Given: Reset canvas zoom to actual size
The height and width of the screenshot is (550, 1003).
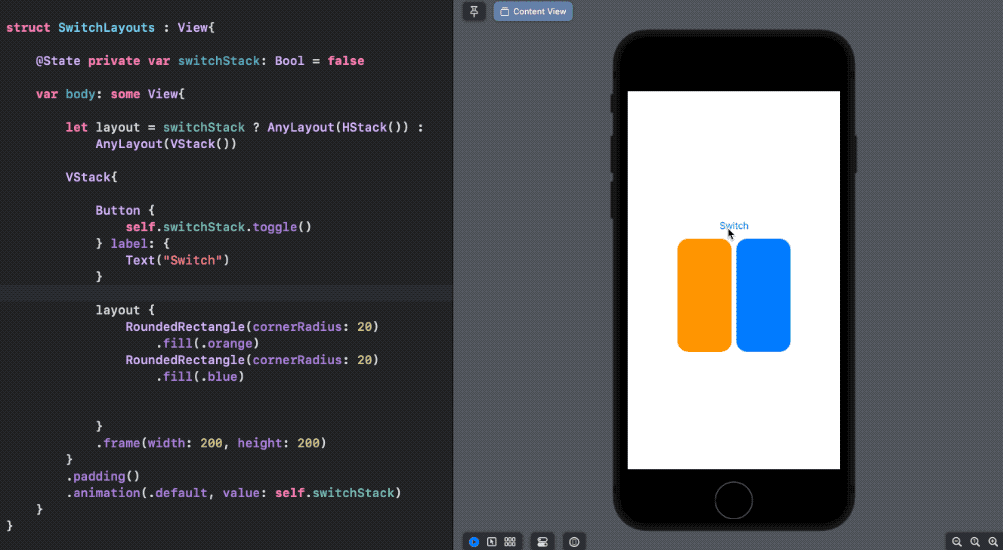Looking at the screenshot, I should [974, 542].
